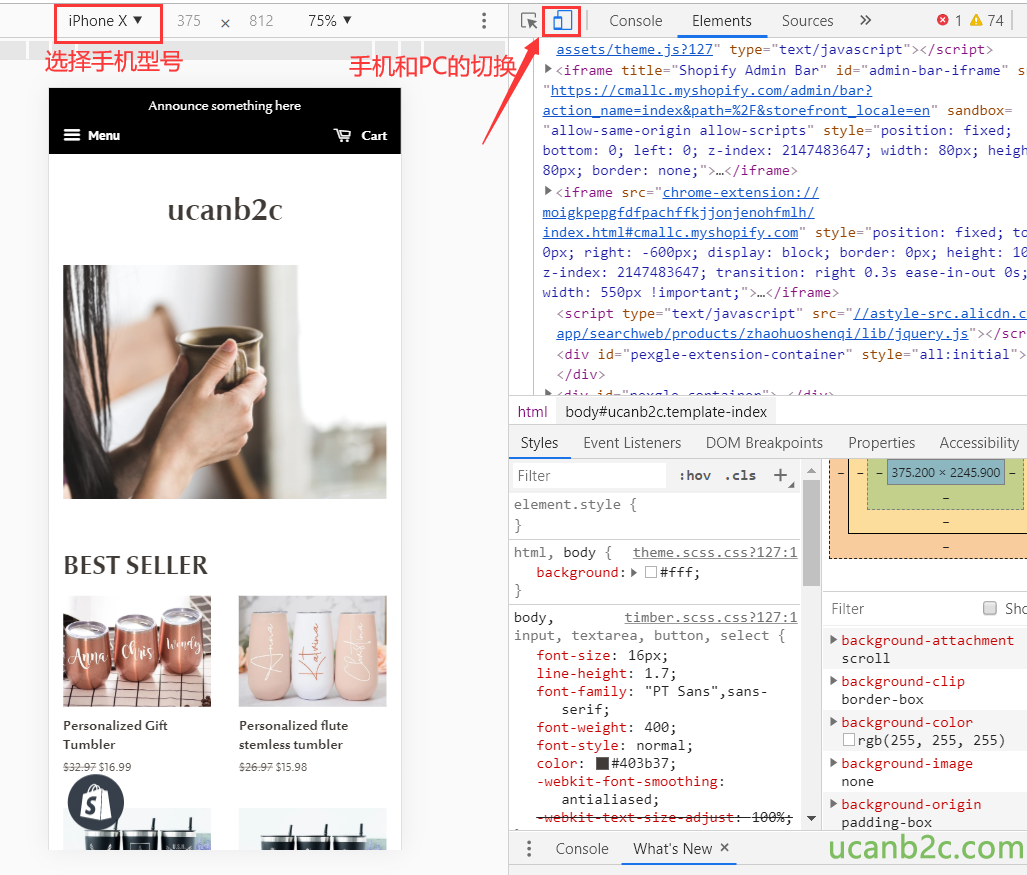Click the Shopify bag badge icon
The width and height of the screenshot is (1027, 875).
(96, 803)
